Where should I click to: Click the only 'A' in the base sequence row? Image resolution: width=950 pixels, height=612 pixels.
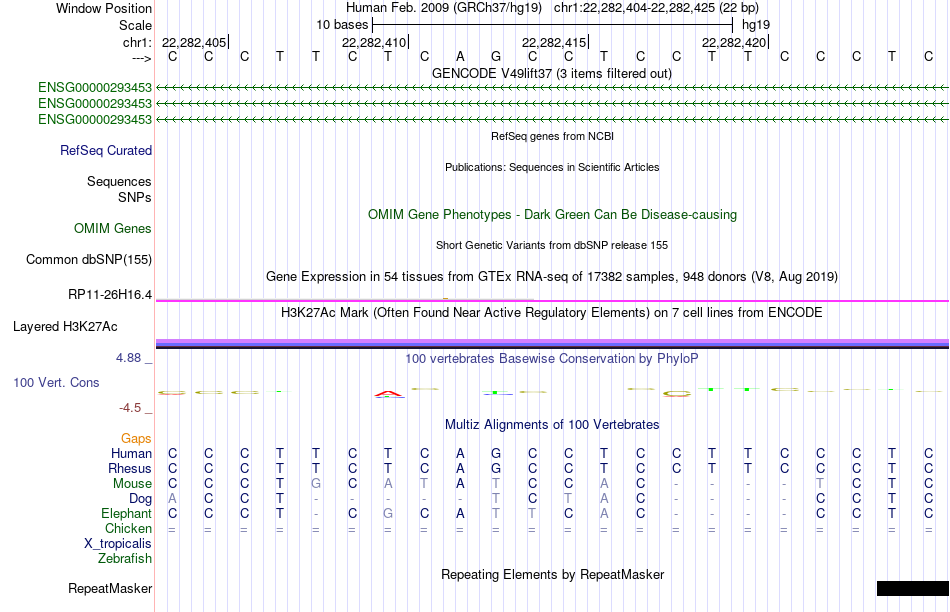coord(460,57)
